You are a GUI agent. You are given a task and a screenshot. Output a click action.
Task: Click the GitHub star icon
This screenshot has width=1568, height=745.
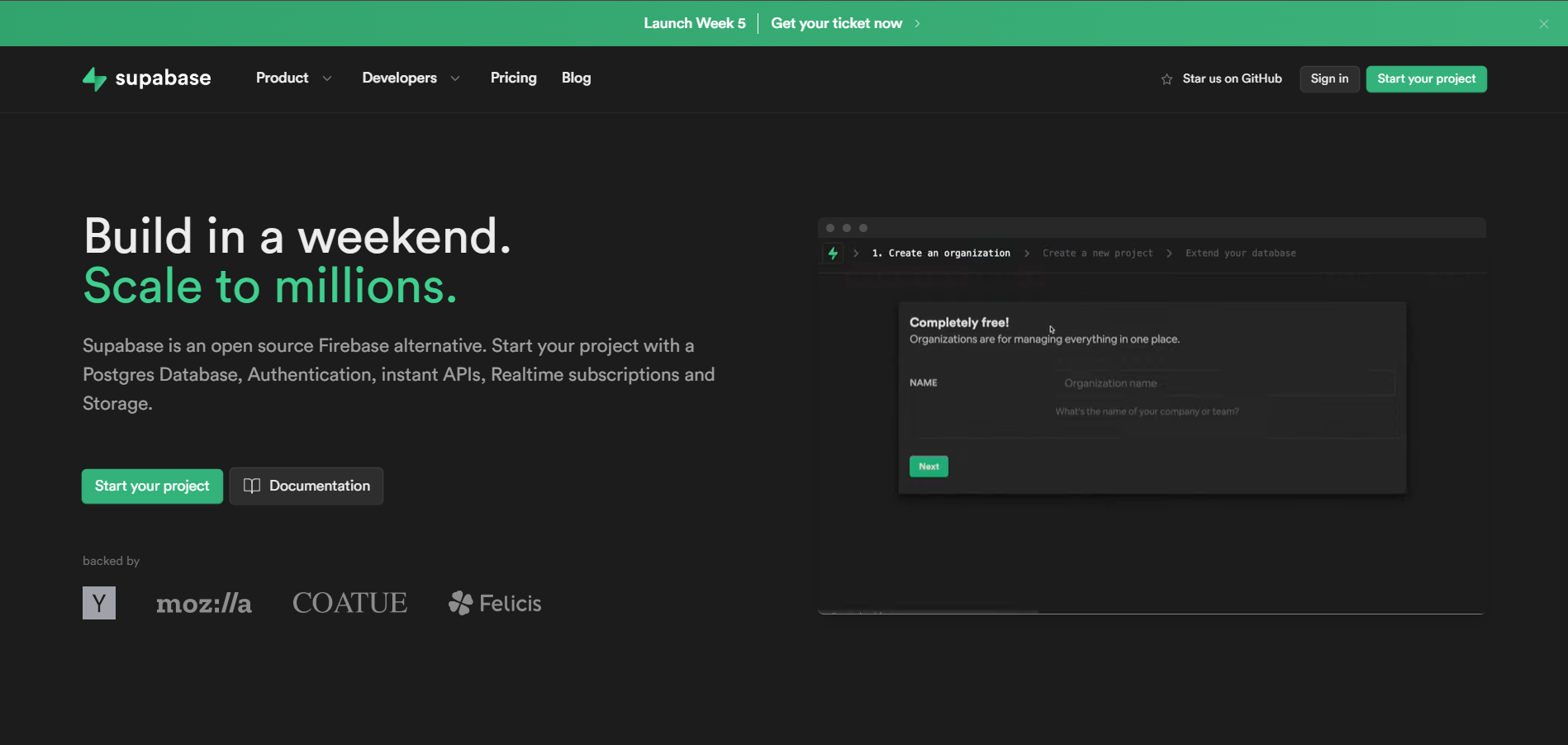point(1166,79)
